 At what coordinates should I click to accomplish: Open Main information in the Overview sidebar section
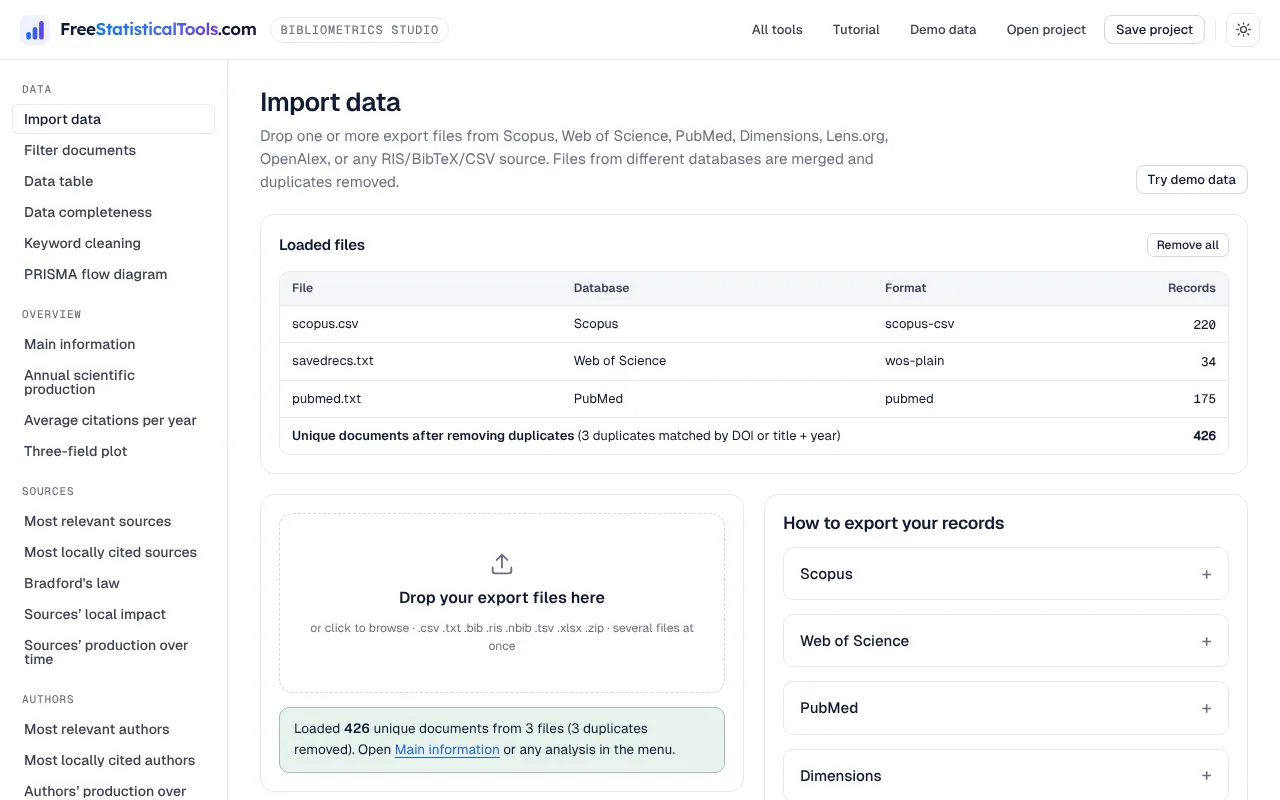tap(113, 344)
